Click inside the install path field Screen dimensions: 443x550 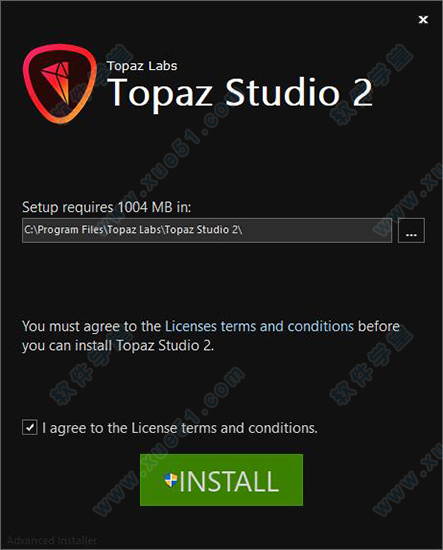pyautogui.click(x=207, y=230)
